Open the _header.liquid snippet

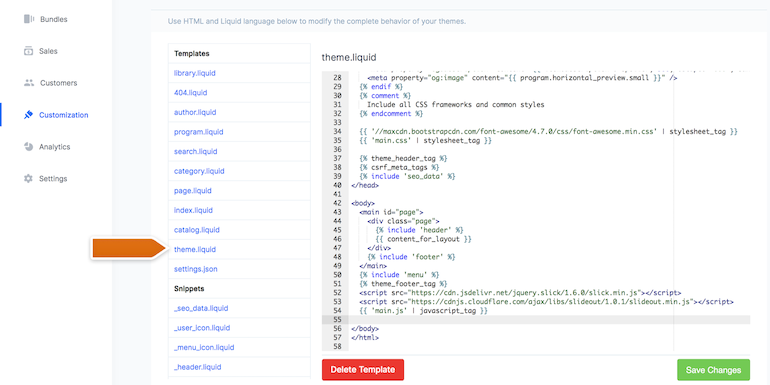[x=197, y=367]
